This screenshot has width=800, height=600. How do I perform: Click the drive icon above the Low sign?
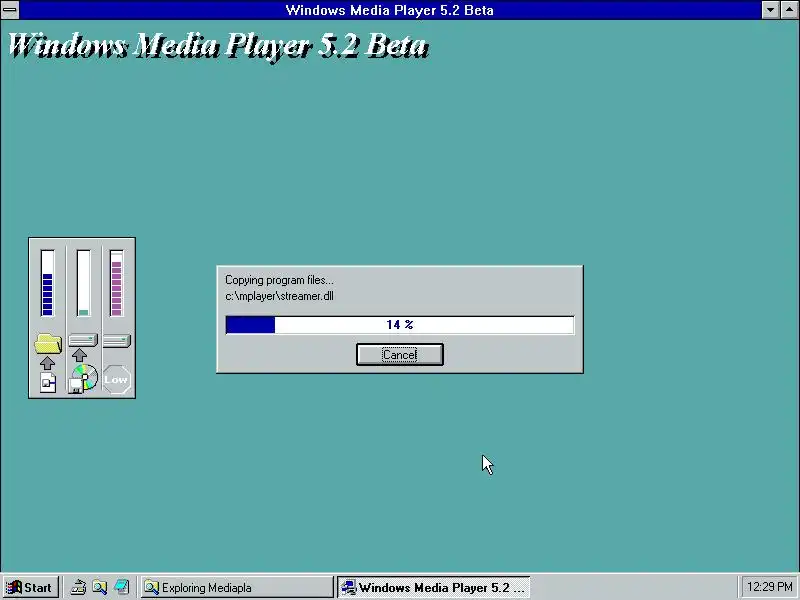pyautogui.click(x=117, y=341)
